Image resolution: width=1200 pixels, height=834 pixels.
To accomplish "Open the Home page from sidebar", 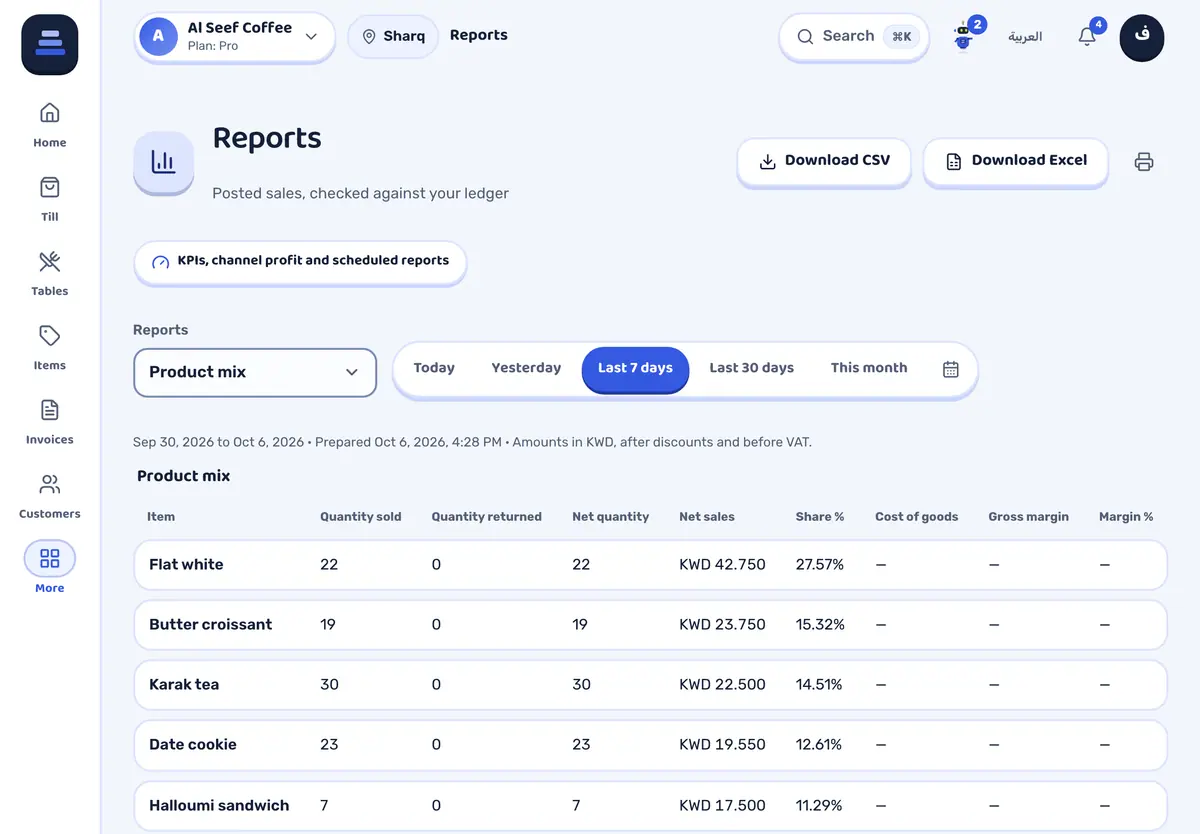I will click(x=49, y=124).
